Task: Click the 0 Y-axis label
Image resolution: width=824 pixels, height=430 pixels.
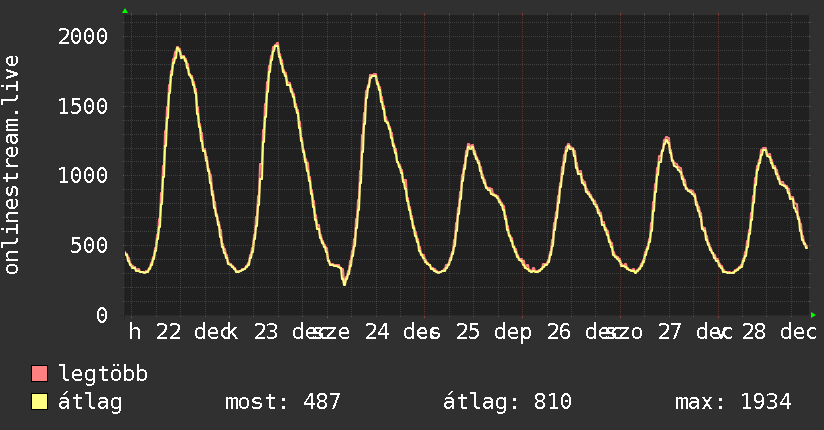Action: 102,315
